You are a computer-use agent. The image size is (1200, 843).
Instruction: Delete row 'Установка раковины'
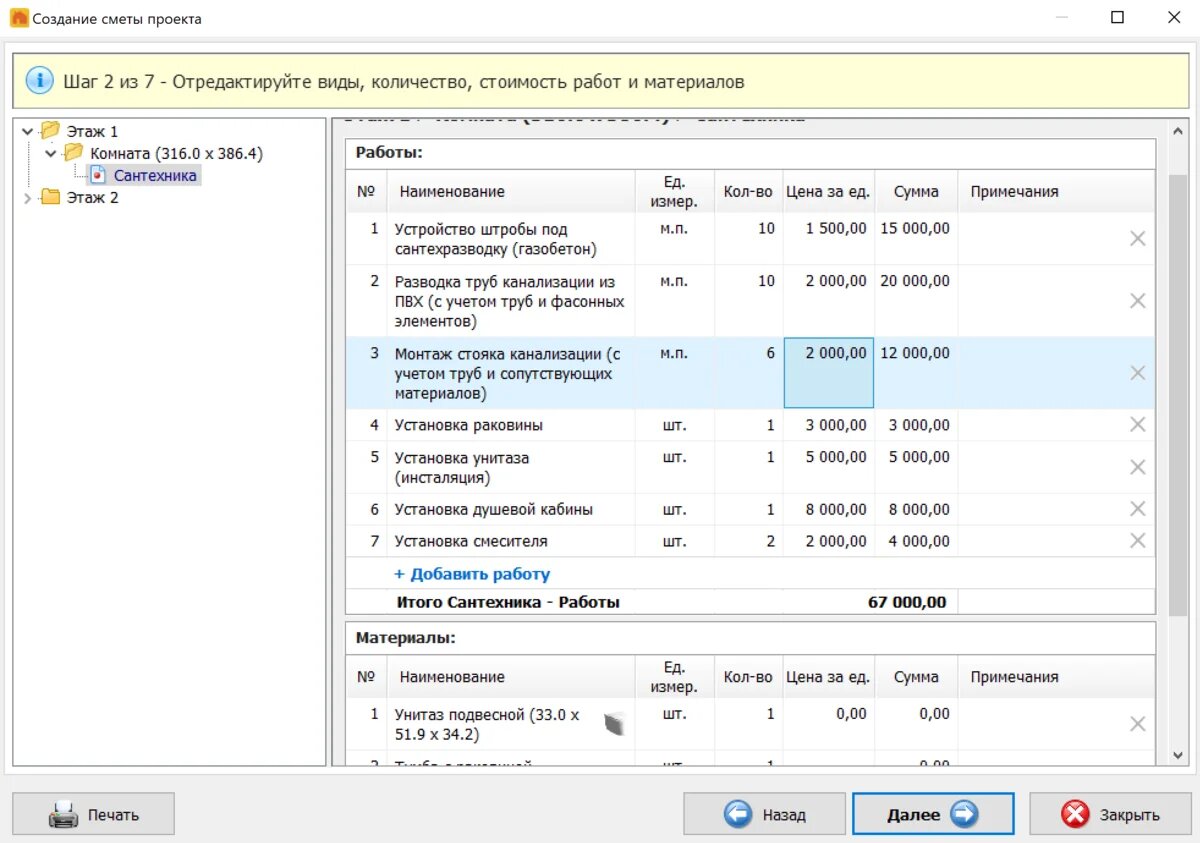pyautogui.click(x=1137, y=425)
